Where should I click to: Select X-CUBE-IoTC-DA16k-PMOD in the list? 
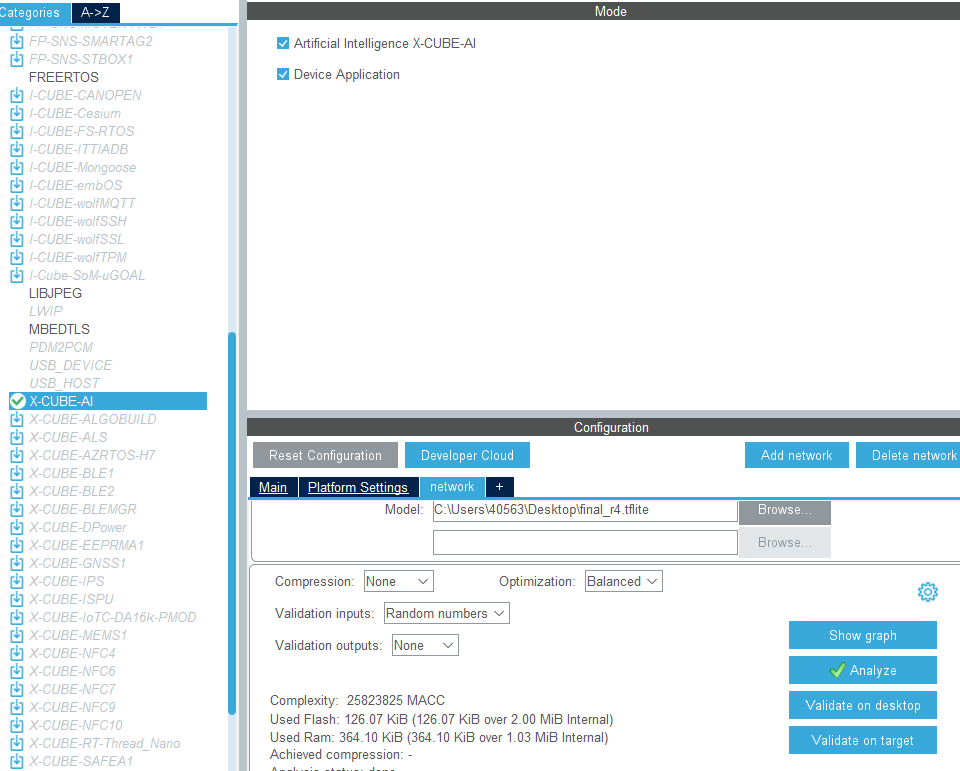113,617
